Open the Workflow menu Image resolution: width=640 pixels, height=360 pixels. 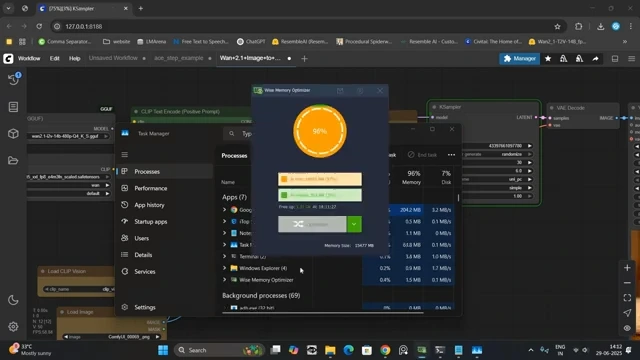pos(29,58)
